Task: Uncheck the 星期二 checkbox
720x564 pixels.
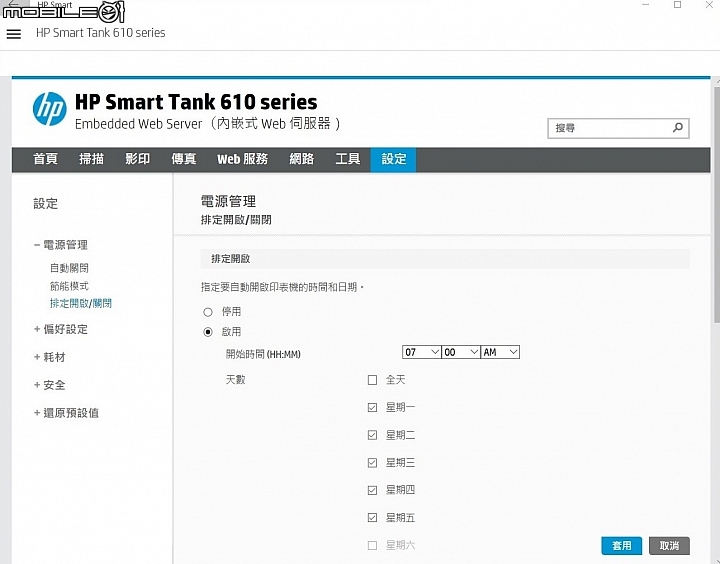Action: 372,435
